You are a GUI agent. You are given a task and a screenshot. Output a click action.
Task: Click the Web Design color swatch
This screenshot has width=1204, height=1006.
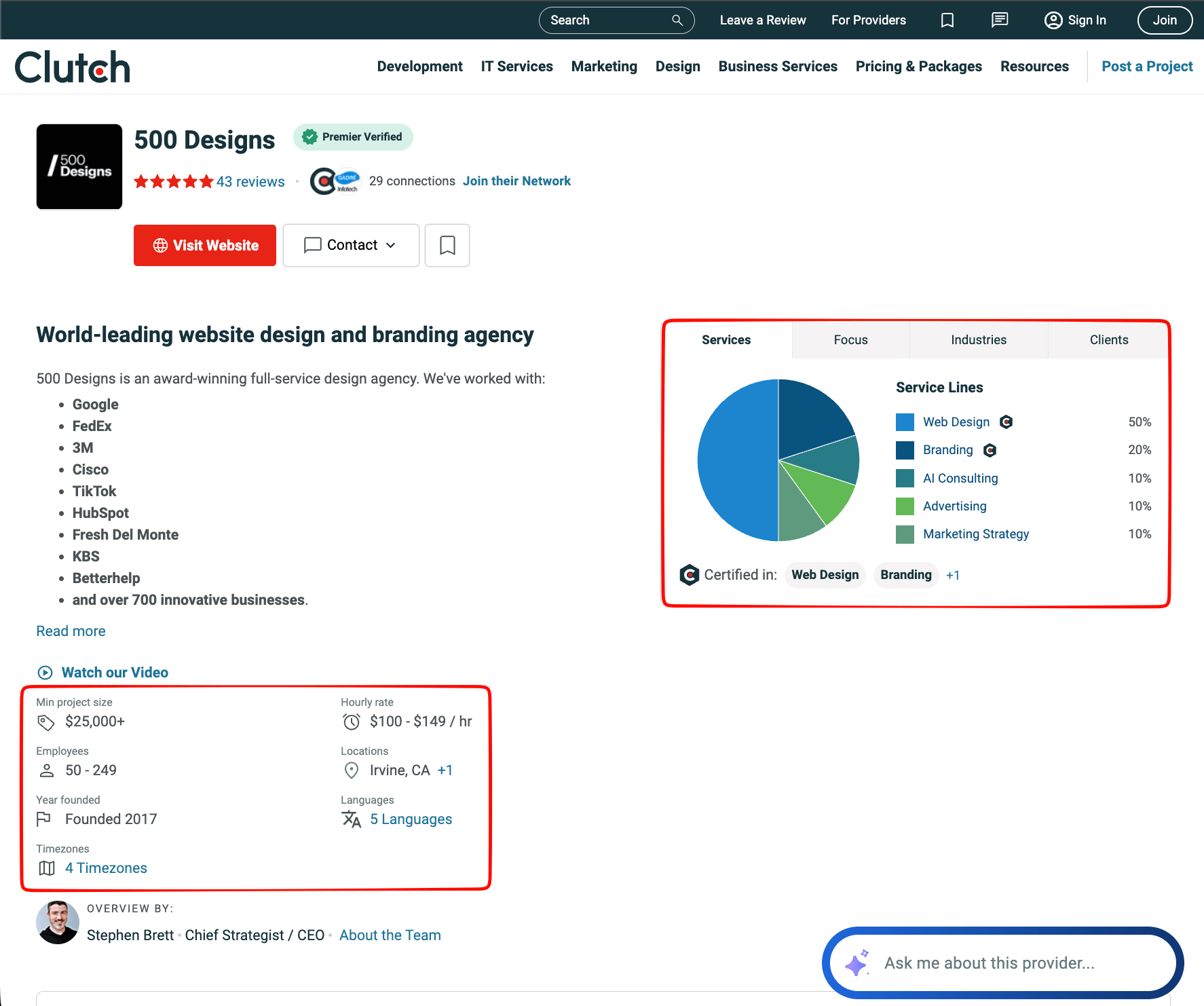(905, 422)
